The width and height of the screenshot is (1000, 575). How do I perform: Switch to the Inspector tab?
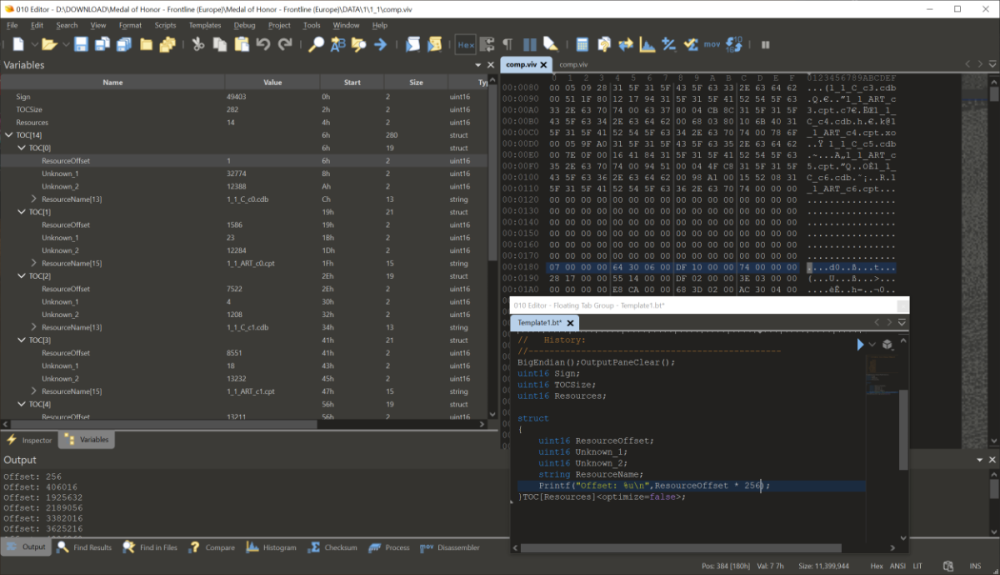[29, 440]
